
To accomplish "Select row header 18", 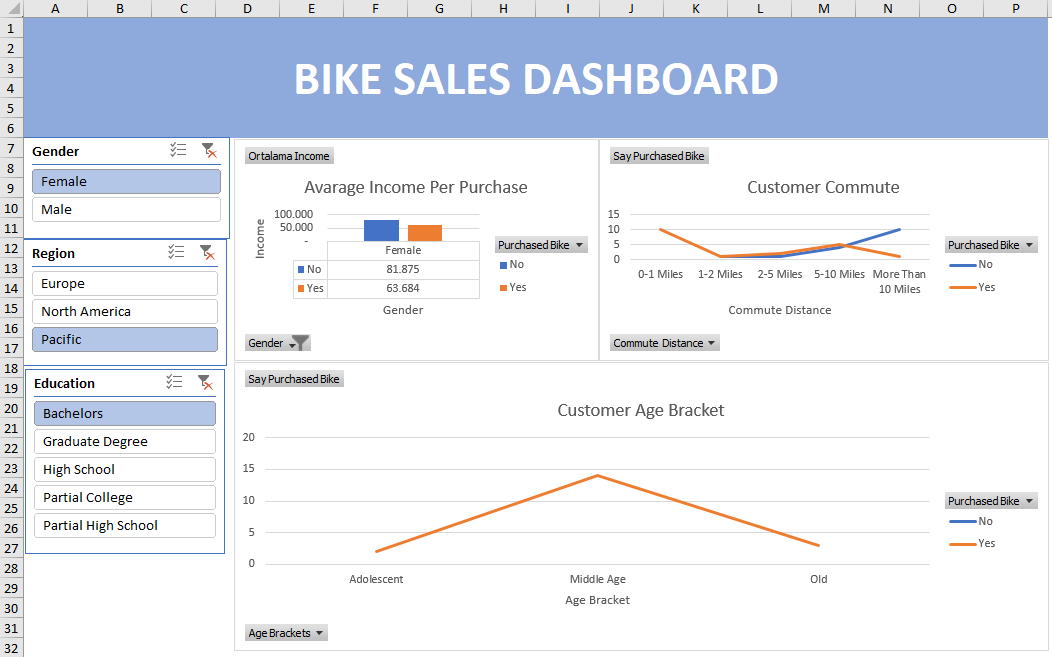I will 11,368.
